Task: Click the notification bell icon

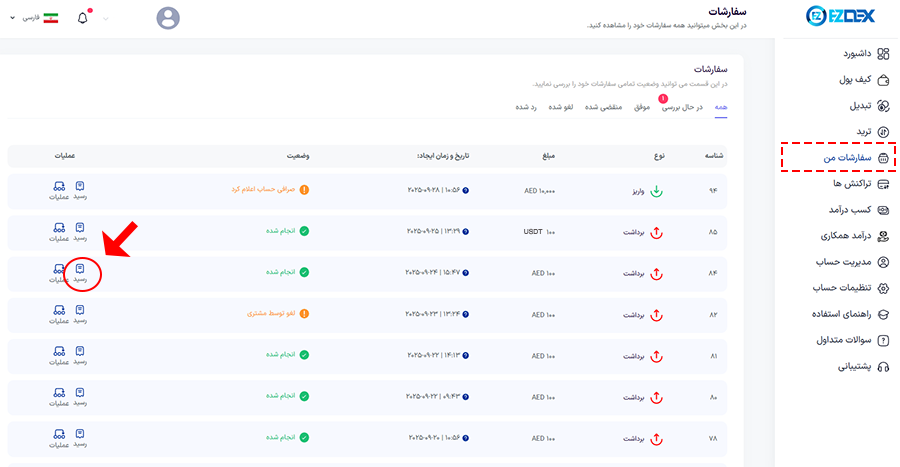Action: pos(83,18)
